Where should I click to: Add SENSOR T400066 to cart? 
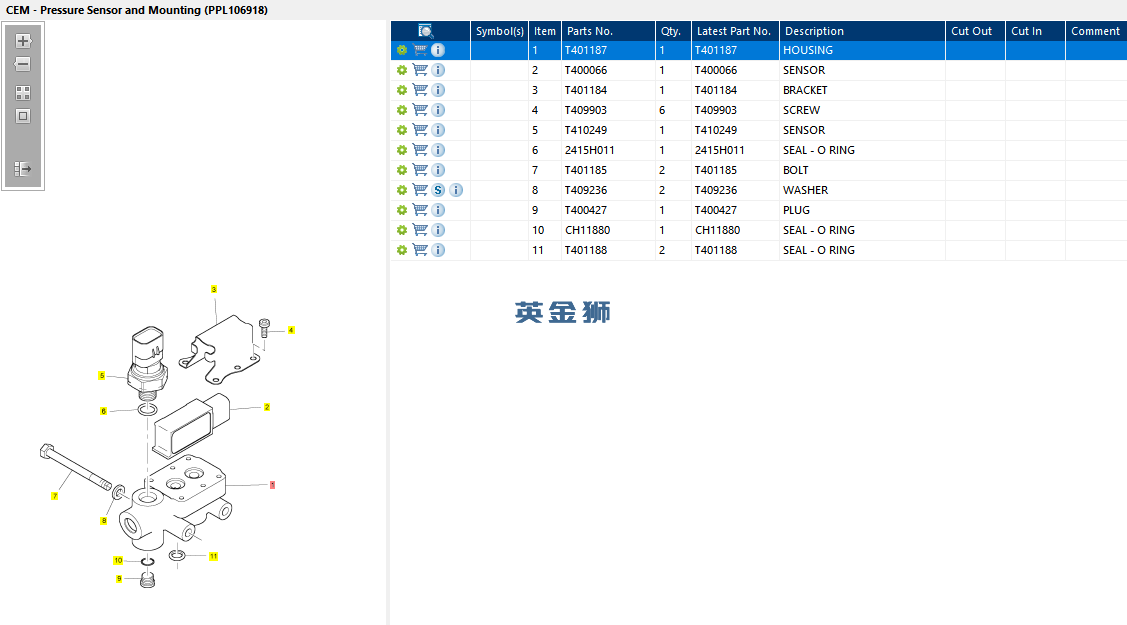[x=420, y=70]
